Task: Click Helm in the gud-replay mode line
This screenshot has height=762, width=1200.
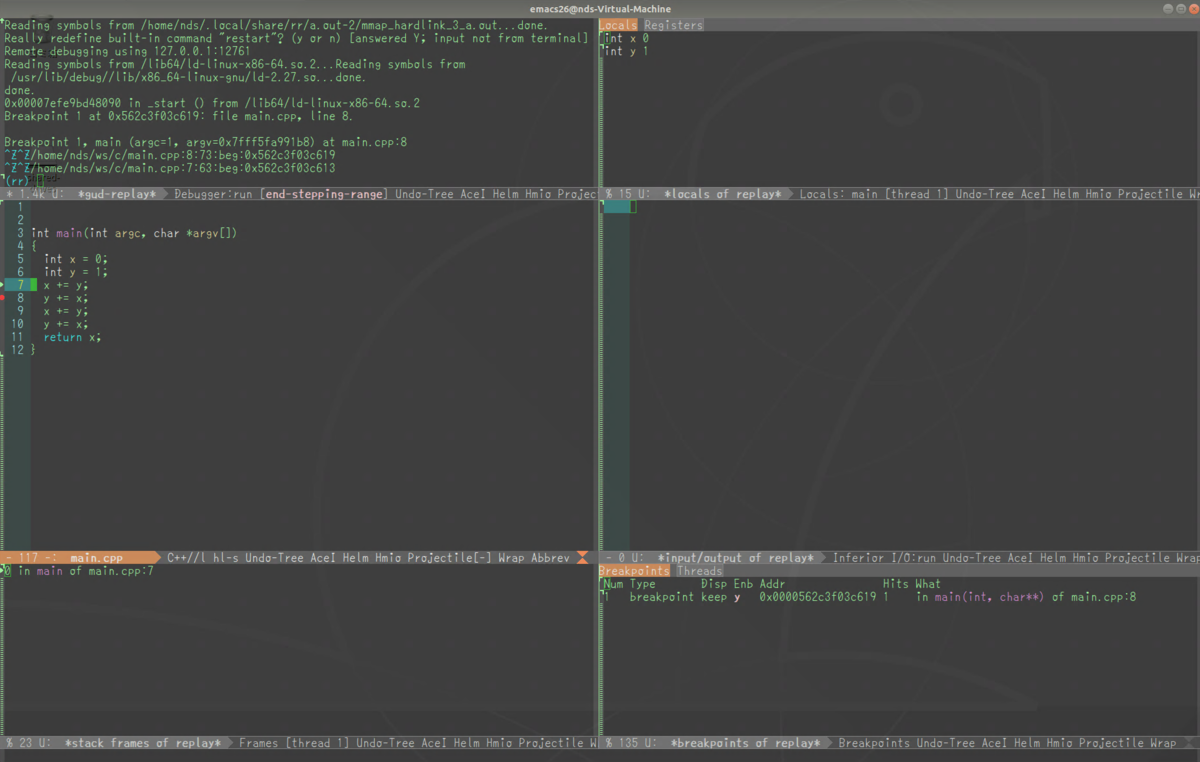Action: [505, 194]
